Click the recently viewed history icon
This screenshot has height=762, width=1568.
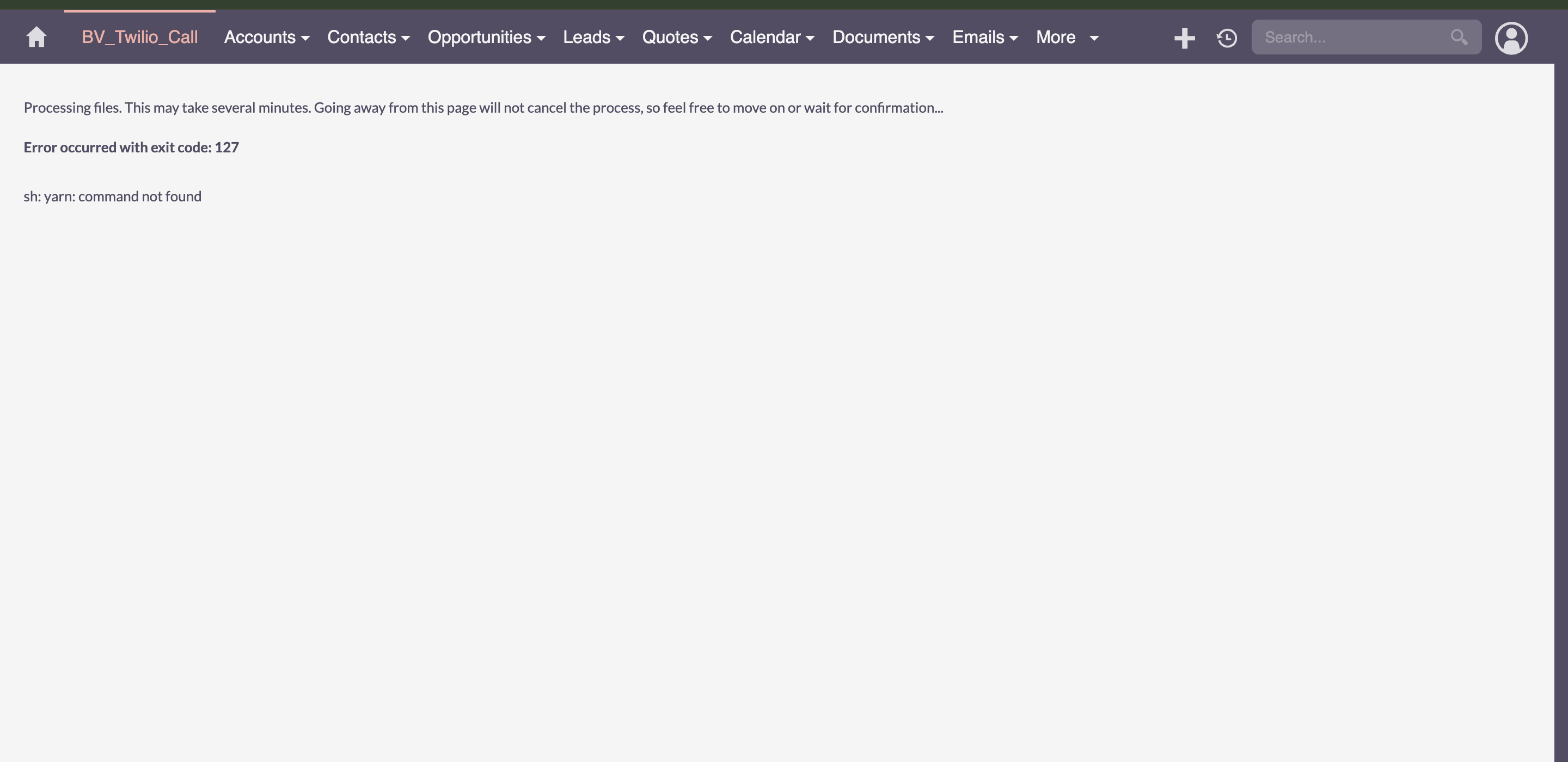click(x=1227, y=37)
